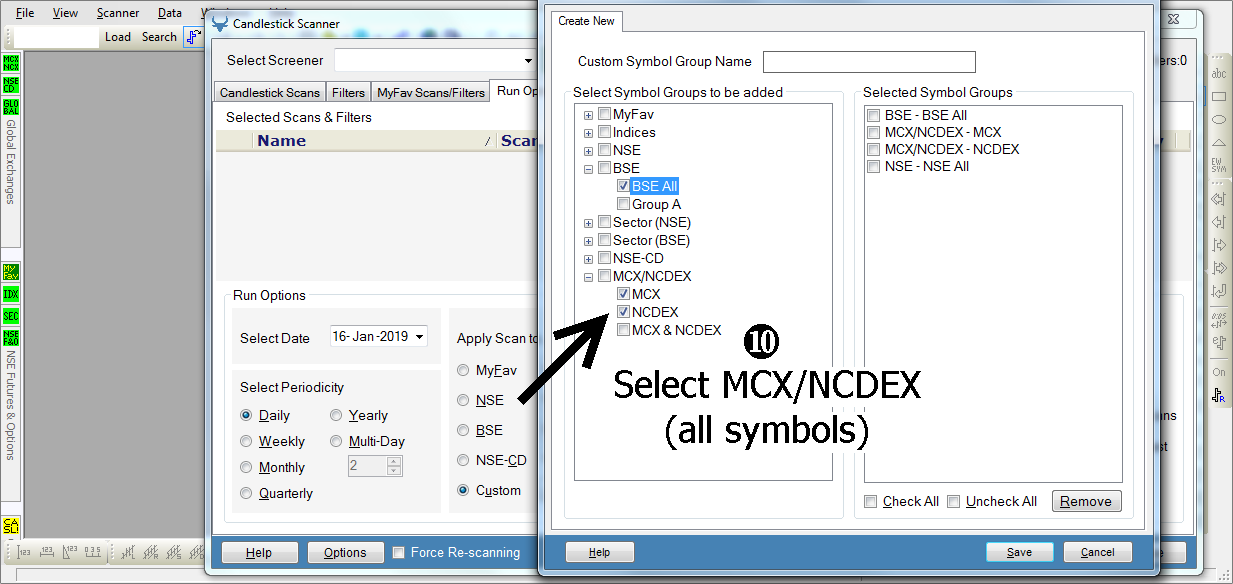Open the File menu
The width and height of the screenshot is (1233, 584).
(25, 13)
